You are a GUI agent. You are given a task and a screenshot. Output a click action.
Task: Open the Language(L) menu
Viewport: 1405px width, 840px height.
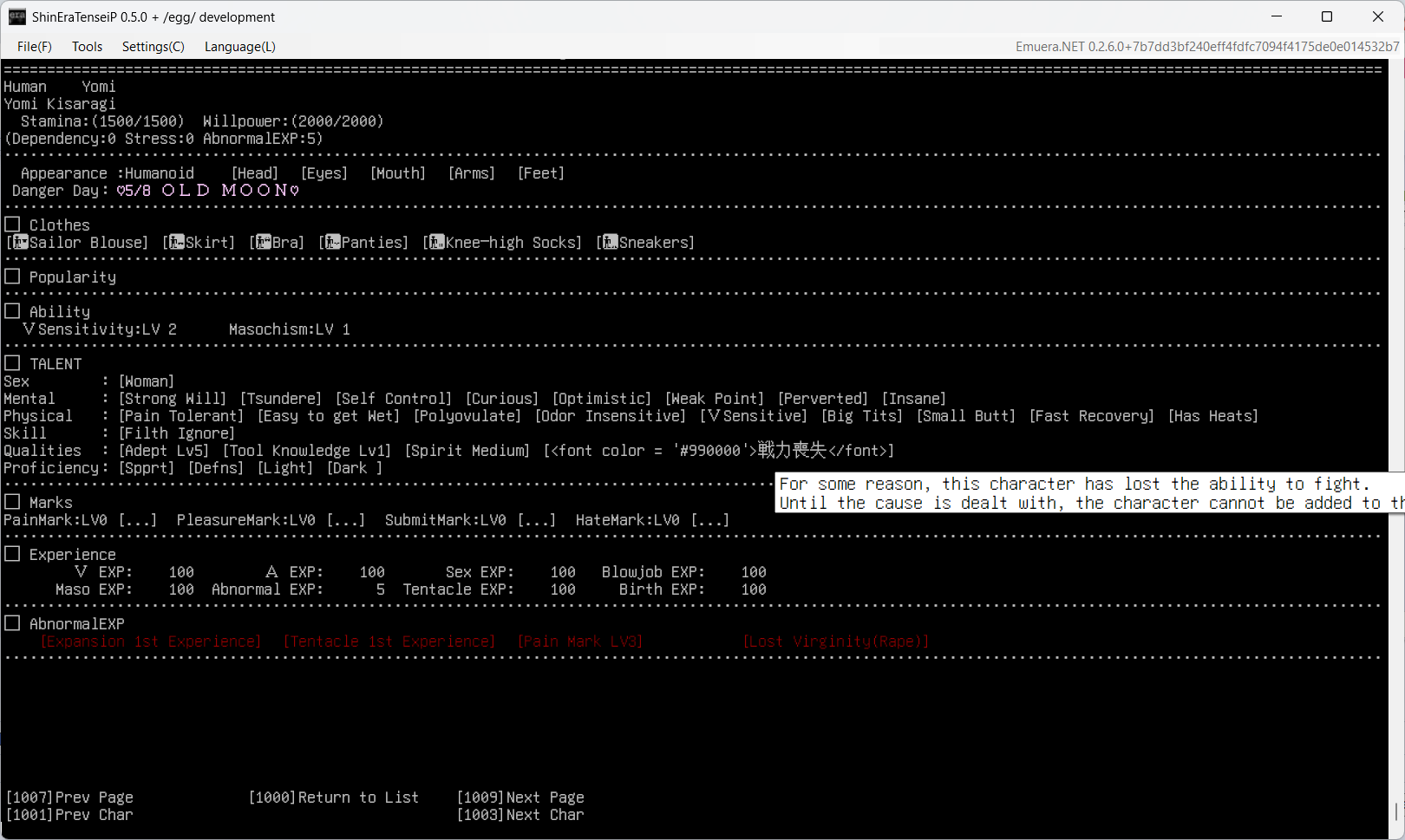point(240,47)
